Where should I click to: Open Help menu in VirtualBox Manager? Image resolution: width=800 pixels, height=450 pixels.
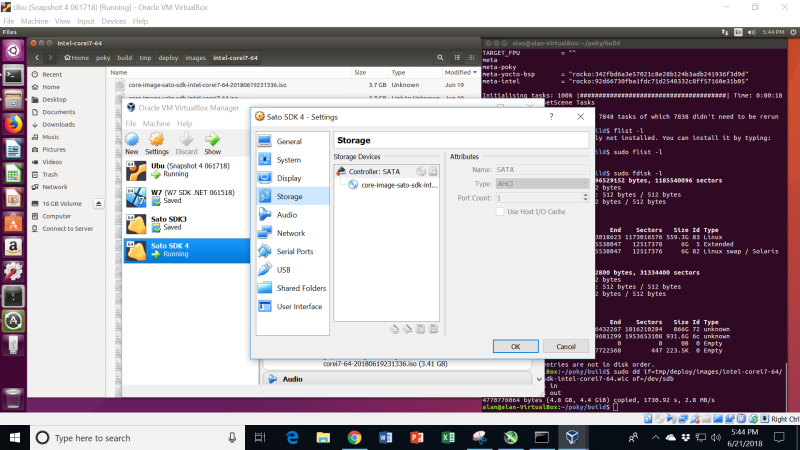point(184,123)
